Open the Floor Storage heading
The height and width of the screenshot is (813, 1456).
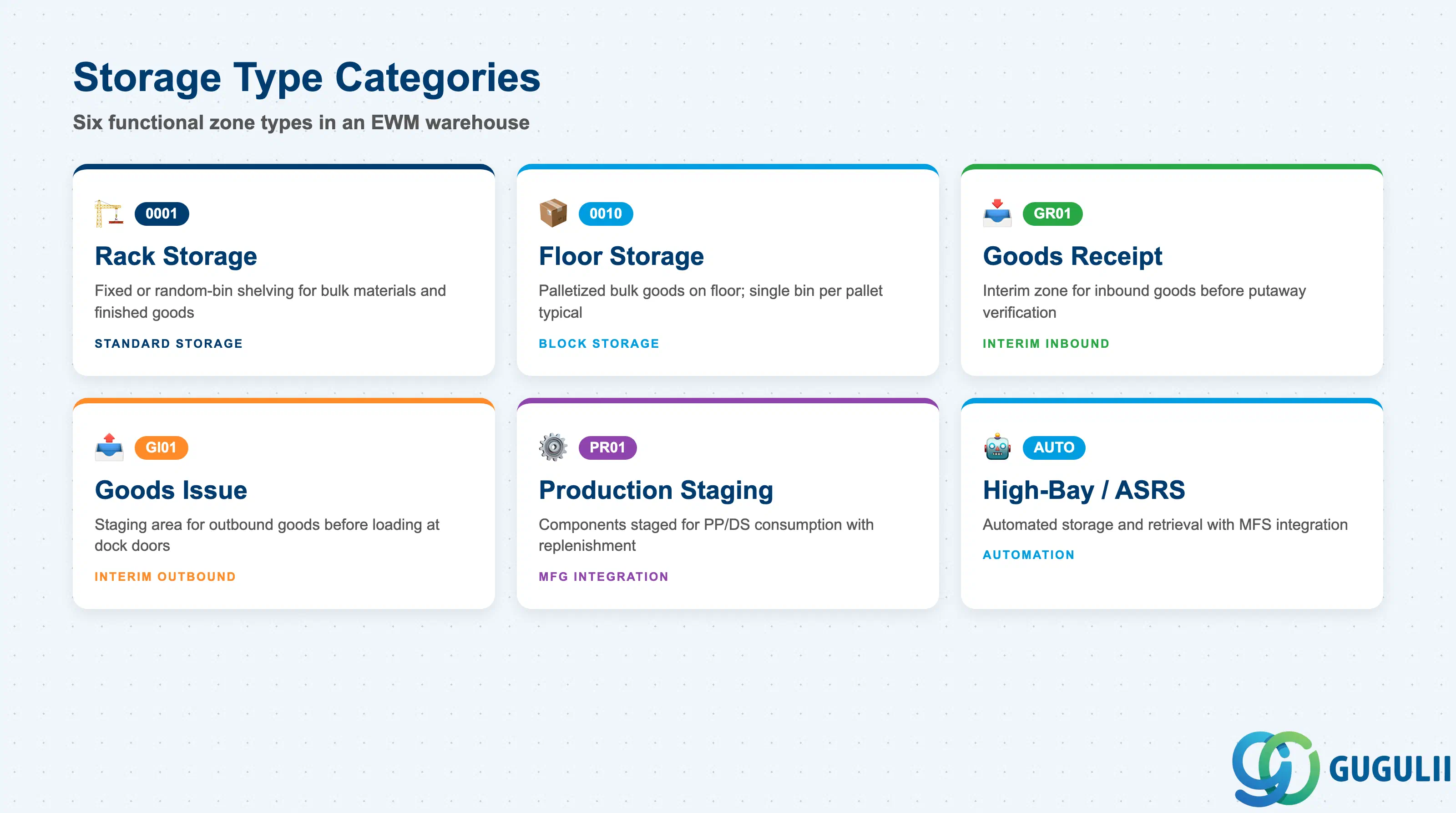coord(621,256)
